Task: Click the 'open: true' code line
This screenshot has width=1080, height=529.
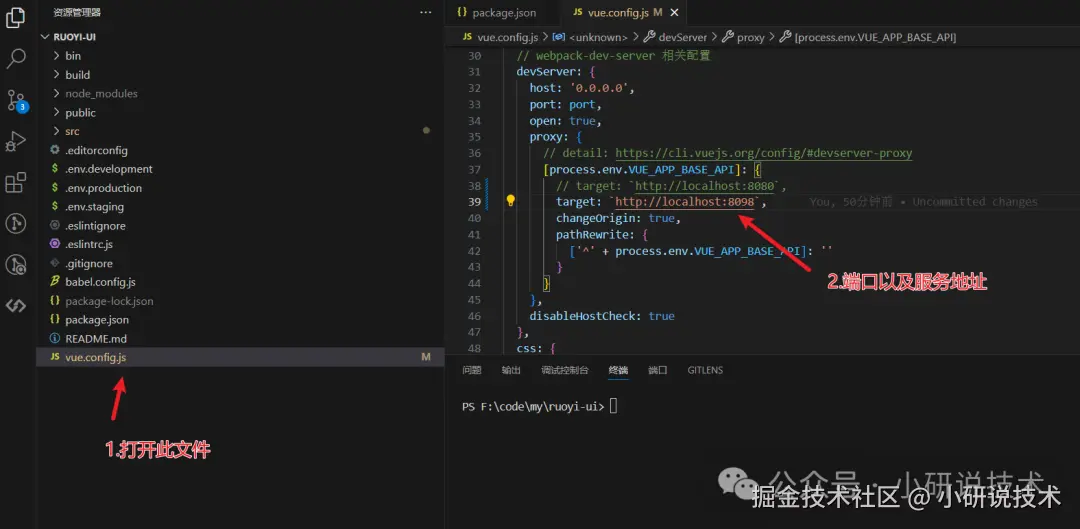Action: 565,121
